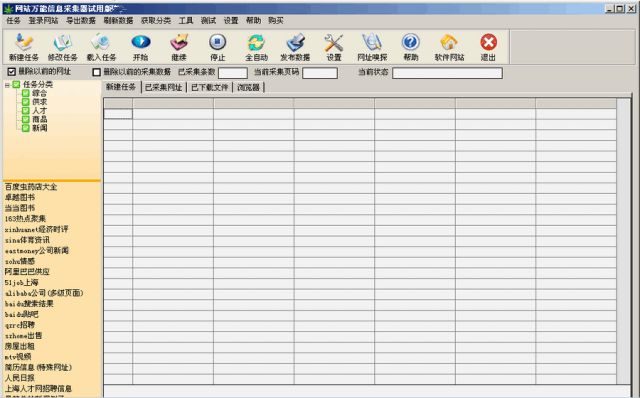Viewport: 640px width, 398px height.
Task: Select task 163热点聚集
Action: click(25, 219)
